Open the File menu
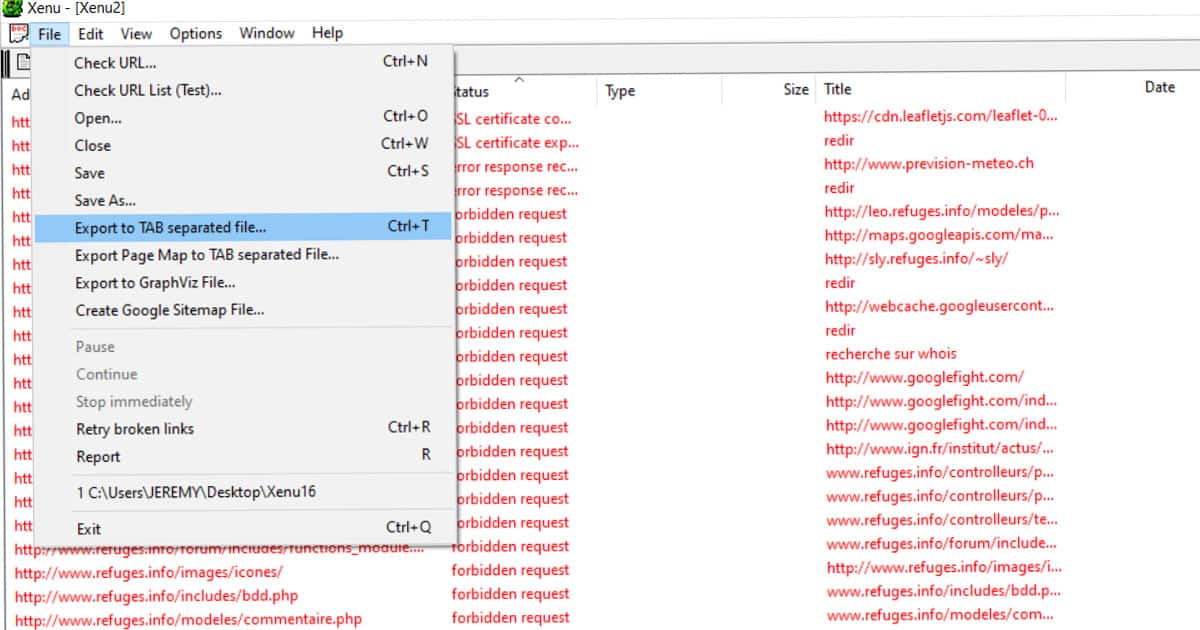This screenshot has height=630, width=1200. coord(50,33)
